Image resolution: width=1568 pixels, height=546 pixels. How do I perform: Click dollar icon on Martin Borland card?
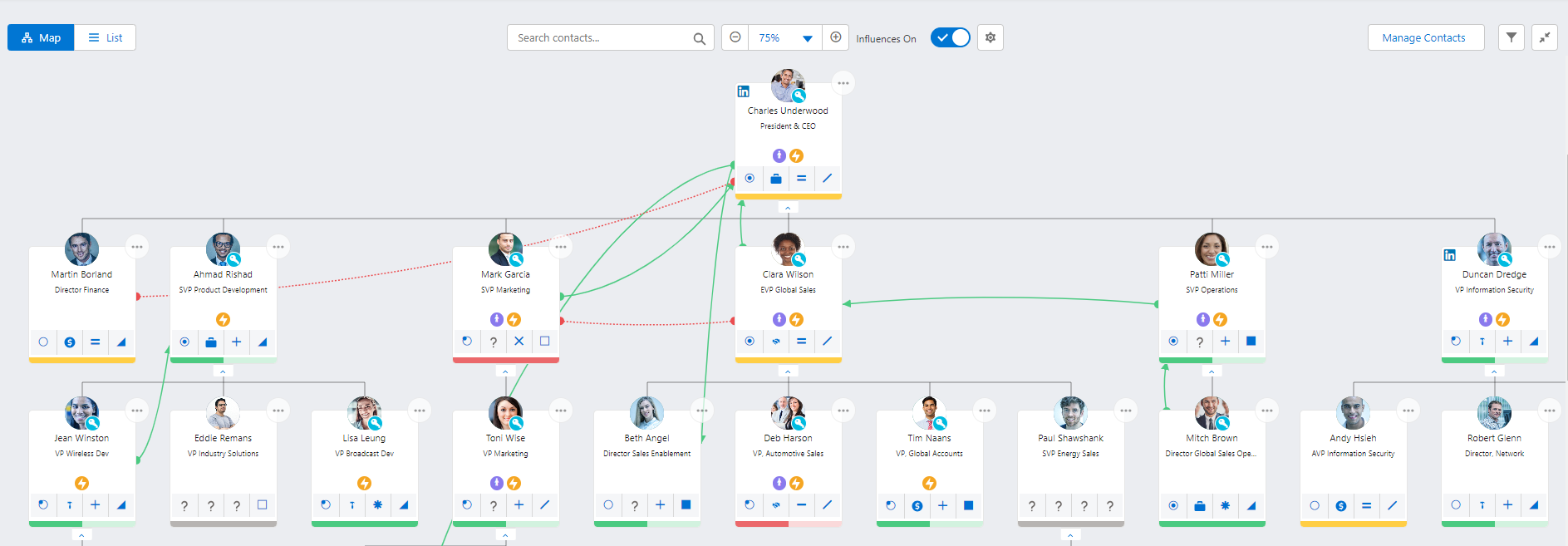point(70,342)
